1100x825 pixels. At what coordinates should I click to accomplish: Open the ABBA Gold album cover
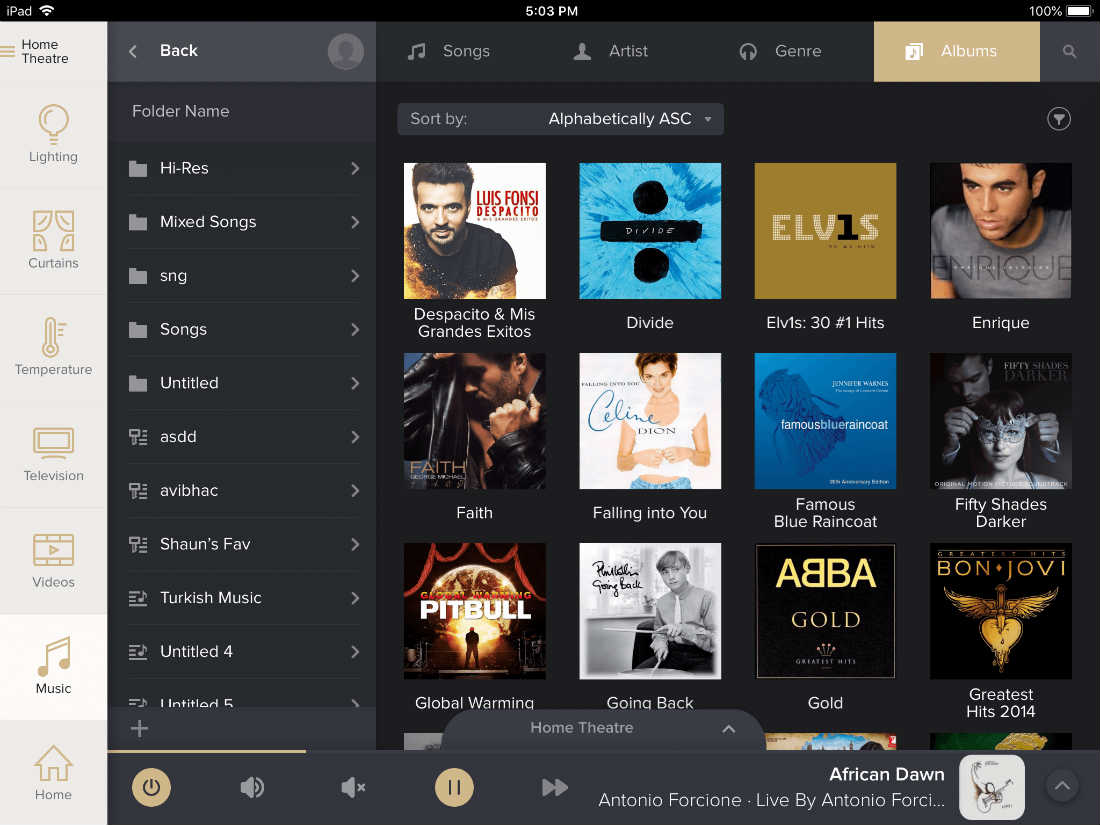click(826, 611)
